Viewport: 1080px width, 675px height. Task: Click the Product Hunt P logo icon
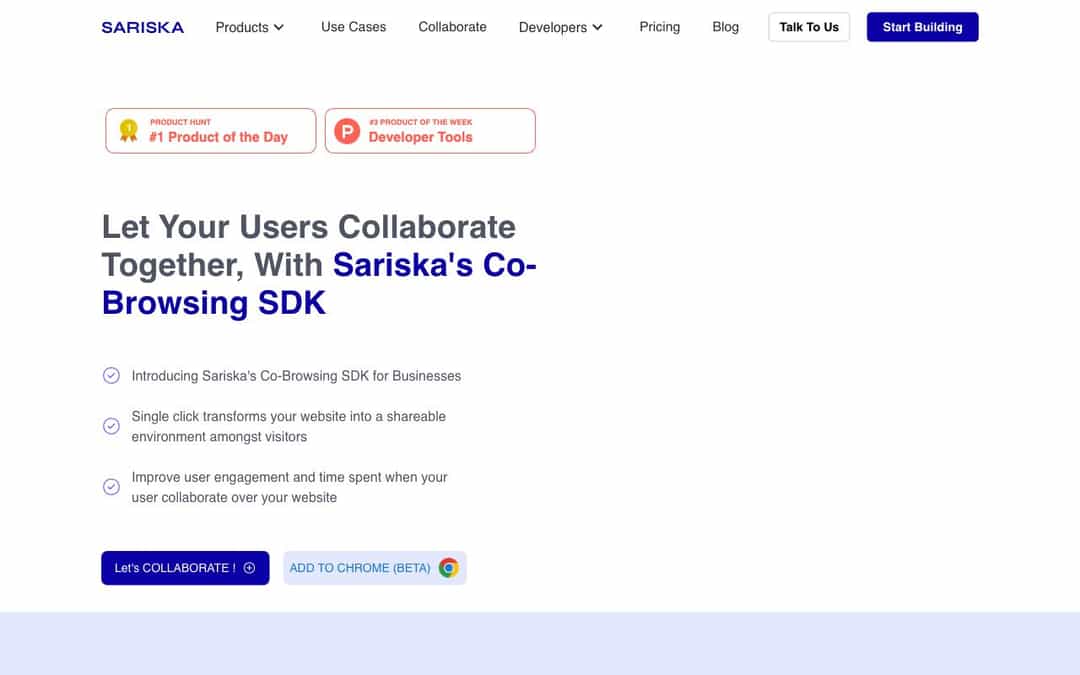click(347, 131)
